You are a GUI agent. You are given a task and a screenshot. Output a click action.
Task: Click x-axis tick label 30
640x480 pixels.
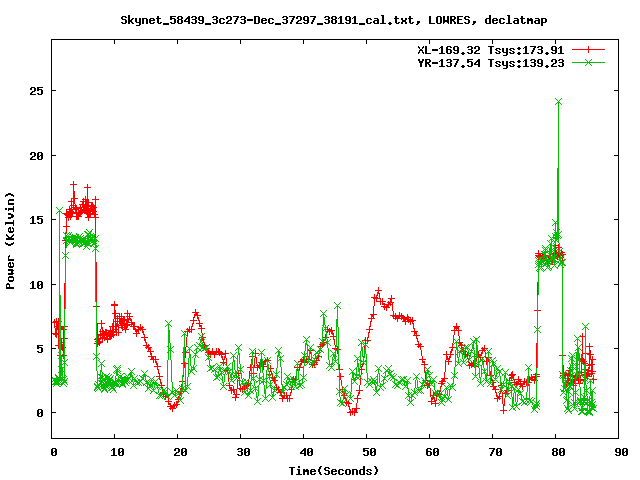pyautogui.click(x=243, y=452)
